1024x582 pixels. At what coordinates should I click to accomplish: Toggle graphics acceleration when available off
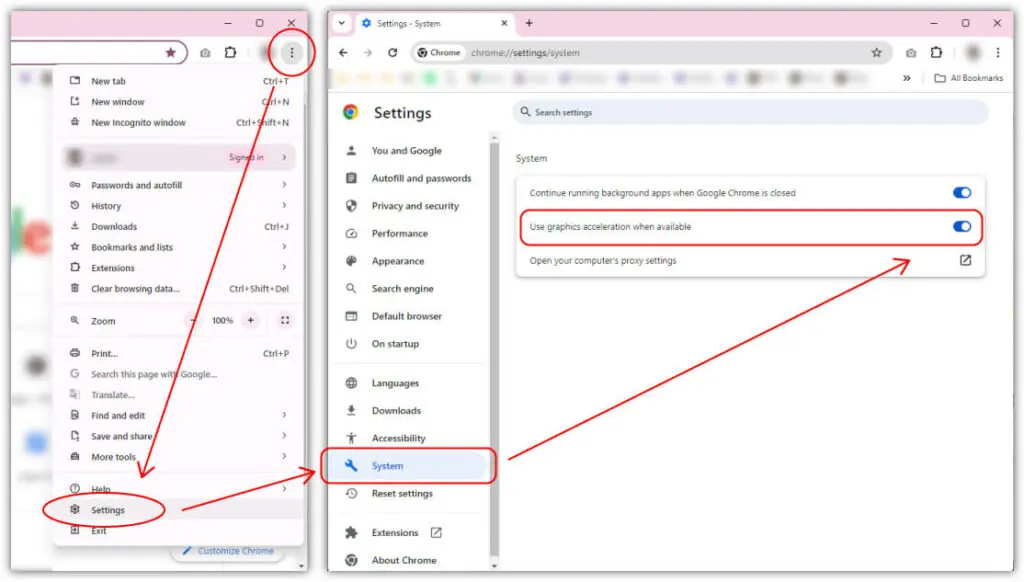(x=961, y=227)
